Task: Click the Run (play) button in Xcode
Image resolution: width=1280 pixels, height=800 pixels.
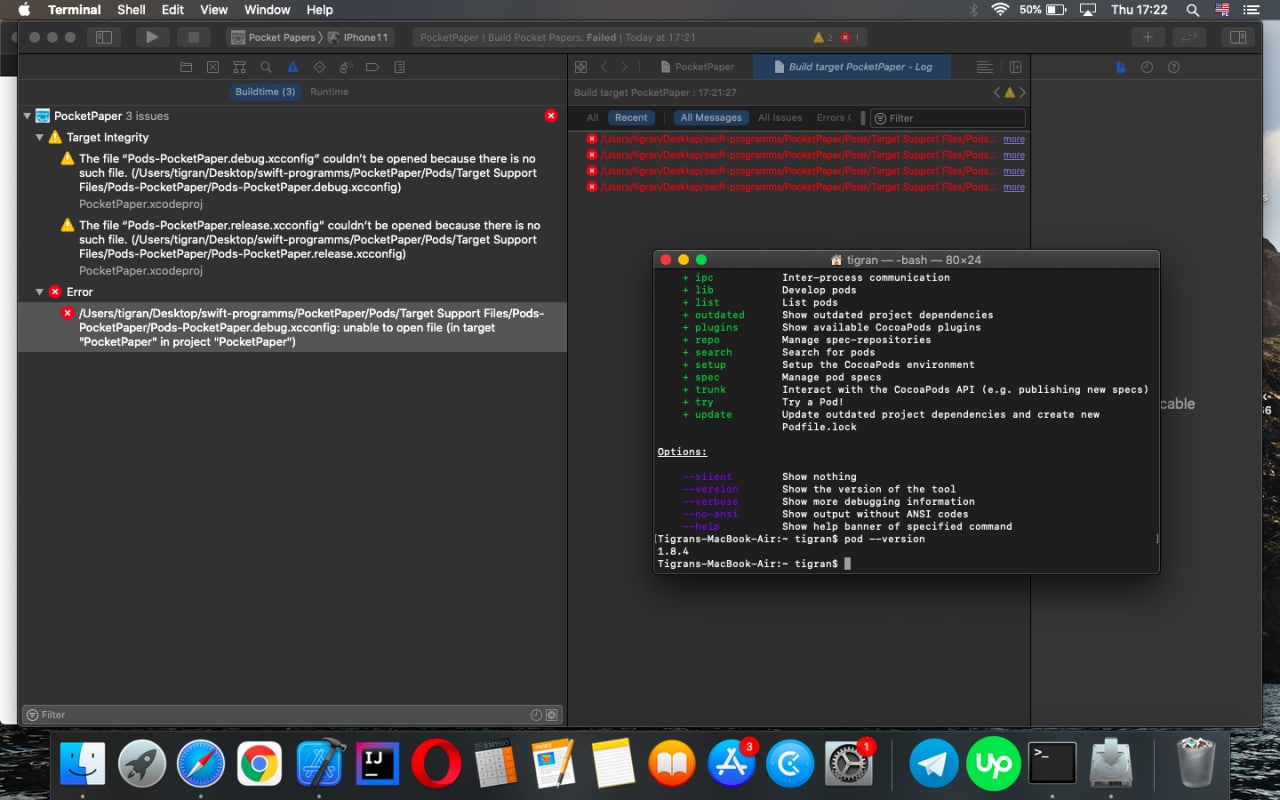Action: click(x=151, y=37)
